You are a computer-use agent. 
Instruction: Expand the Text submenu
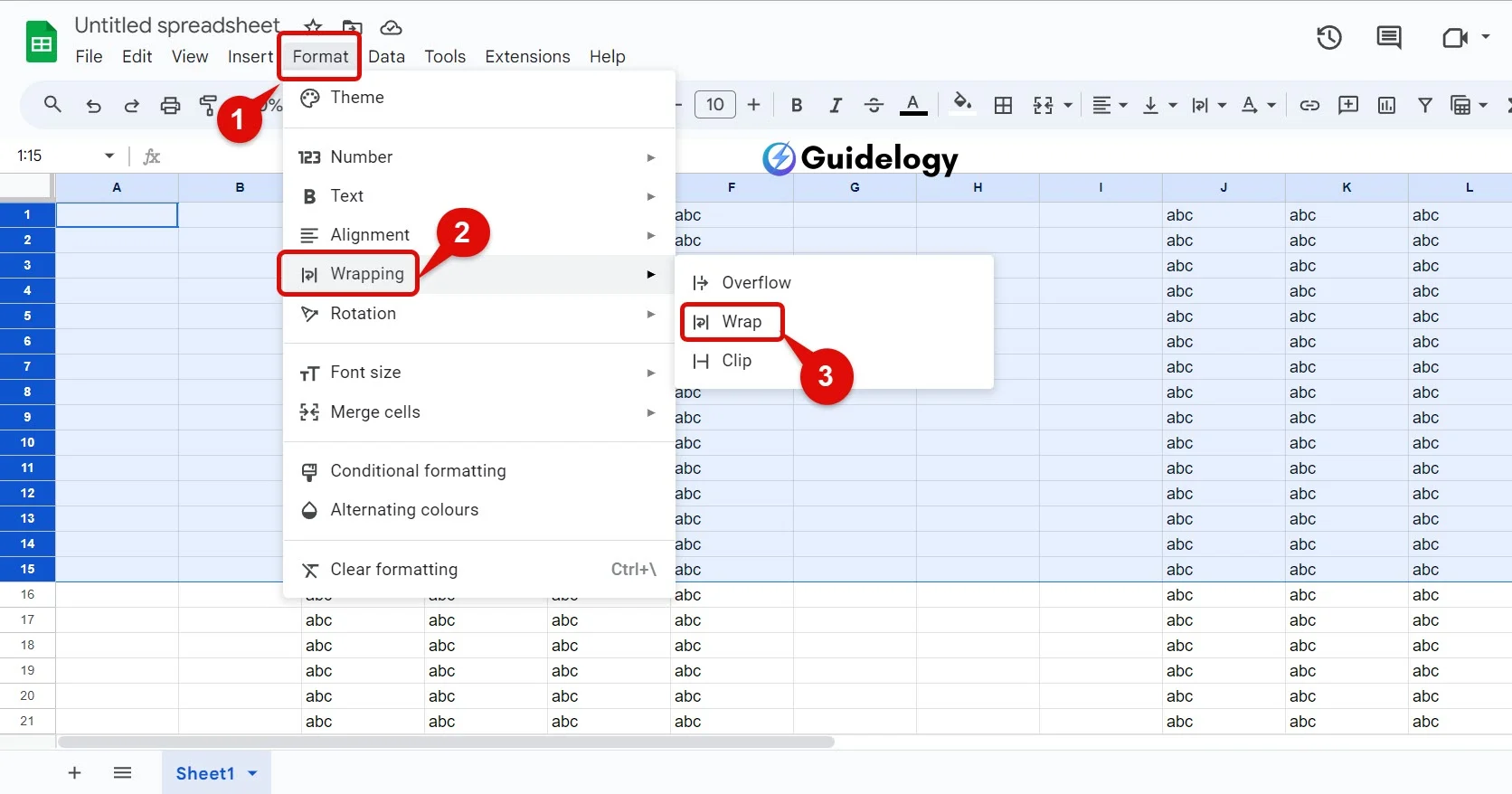(479, 196)
